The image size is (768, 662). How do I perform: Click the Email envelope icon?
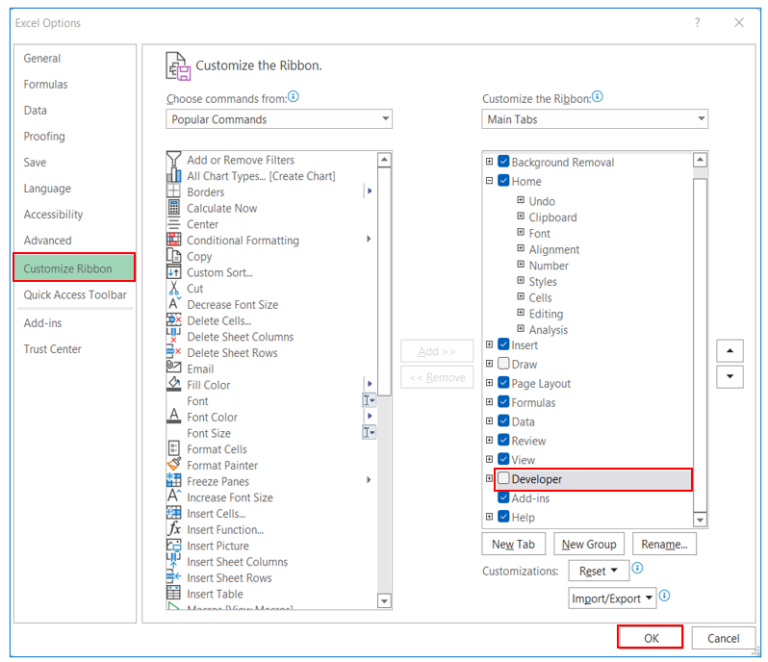(174, 368)
